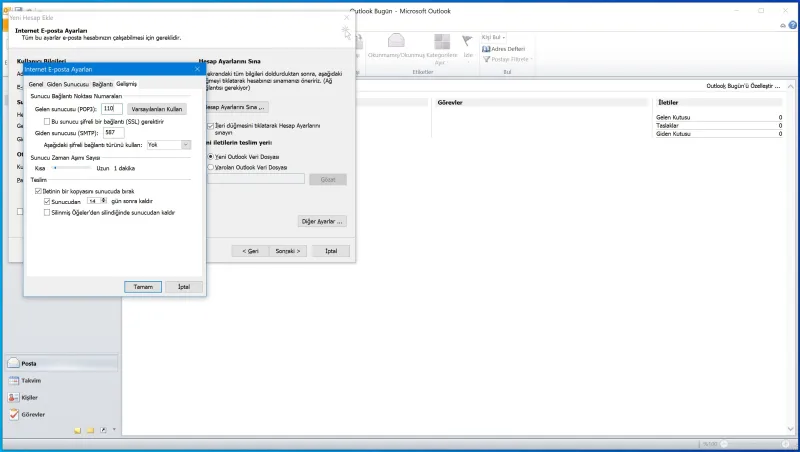Open Outlook Bugün'ü Özelleştir link
Image resolution: width=800 pixels, height=452 pixels.
coord(743,86)
